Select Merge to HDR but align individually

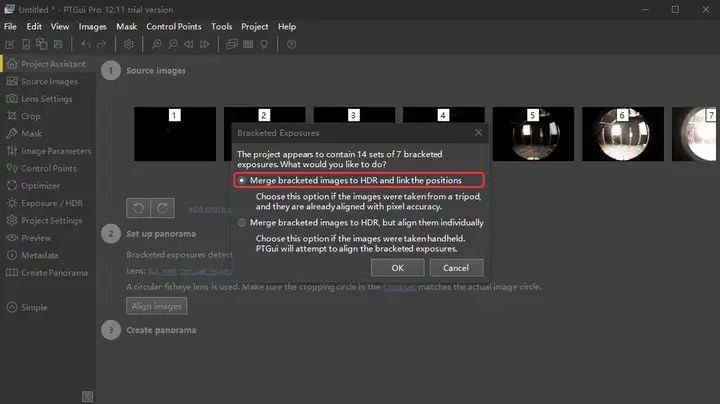click(360, 223)
